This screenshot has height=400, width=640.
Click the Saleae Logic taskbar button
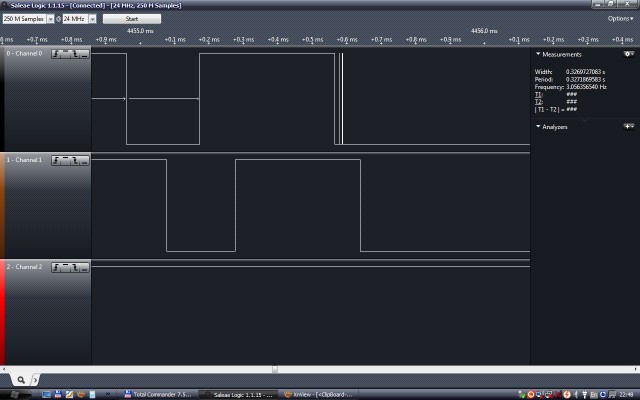(238, 394)
